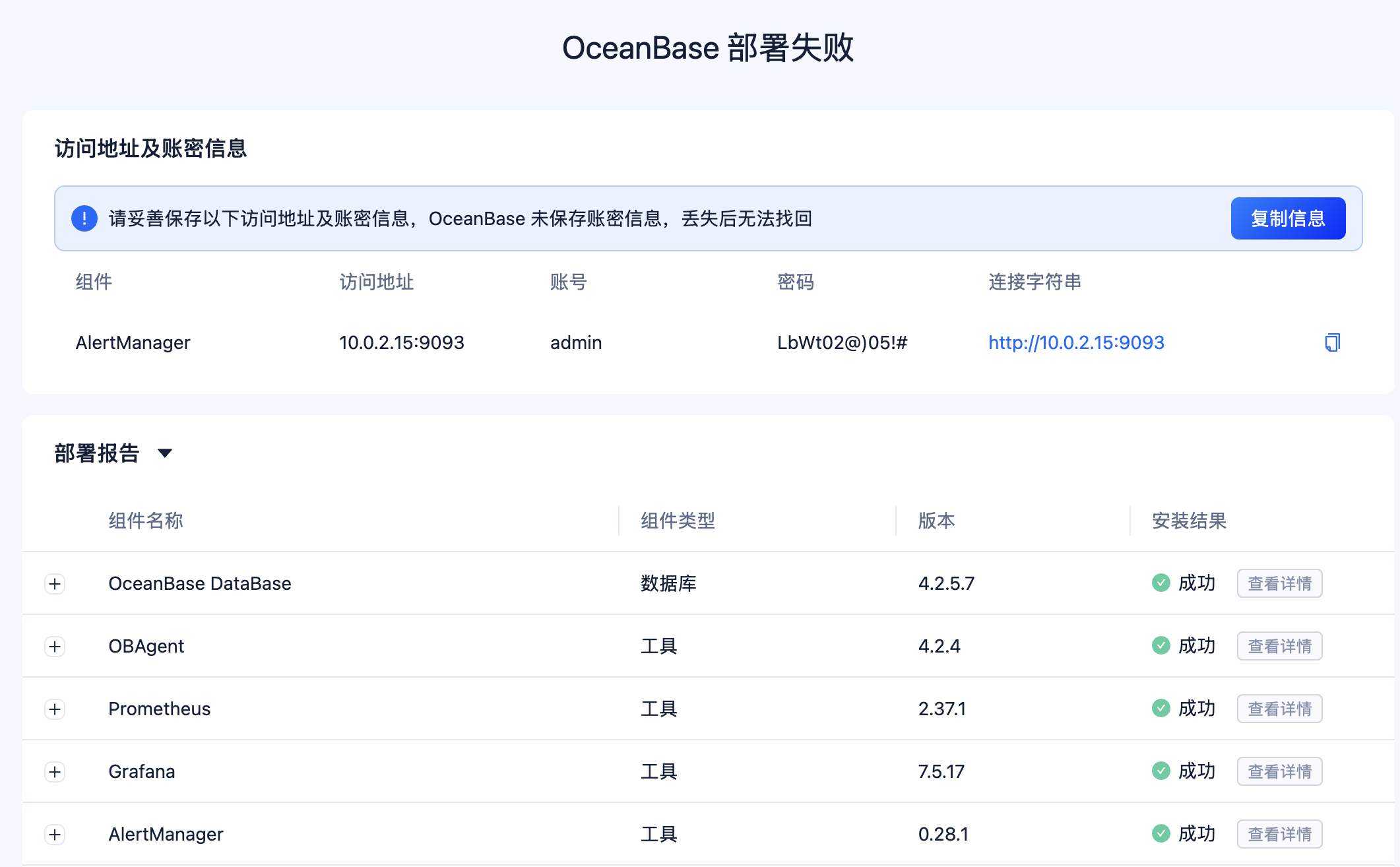Expand the OBAgent row details
Image resolution: width=1400 pixels, height=867 pixels.
(55, 647)
